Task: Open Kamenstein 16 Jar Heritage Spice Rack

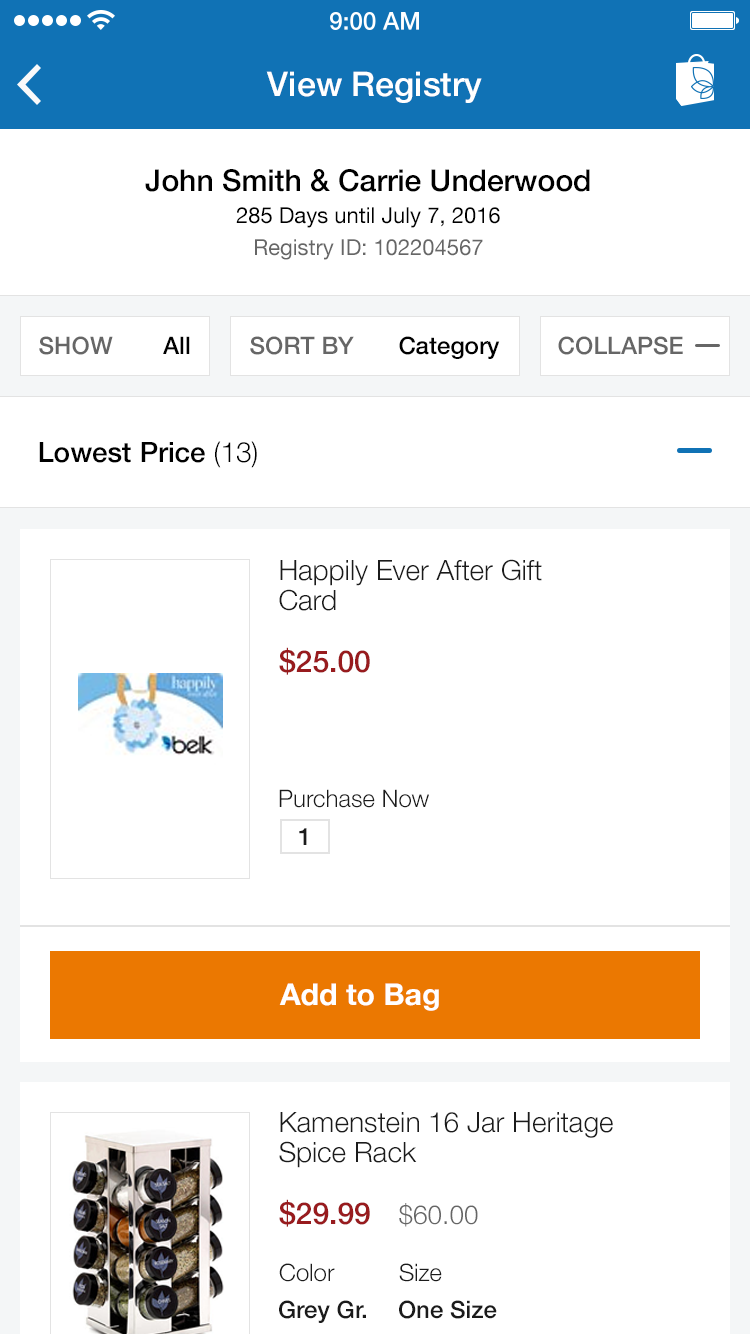Action: coord(445,1137)
